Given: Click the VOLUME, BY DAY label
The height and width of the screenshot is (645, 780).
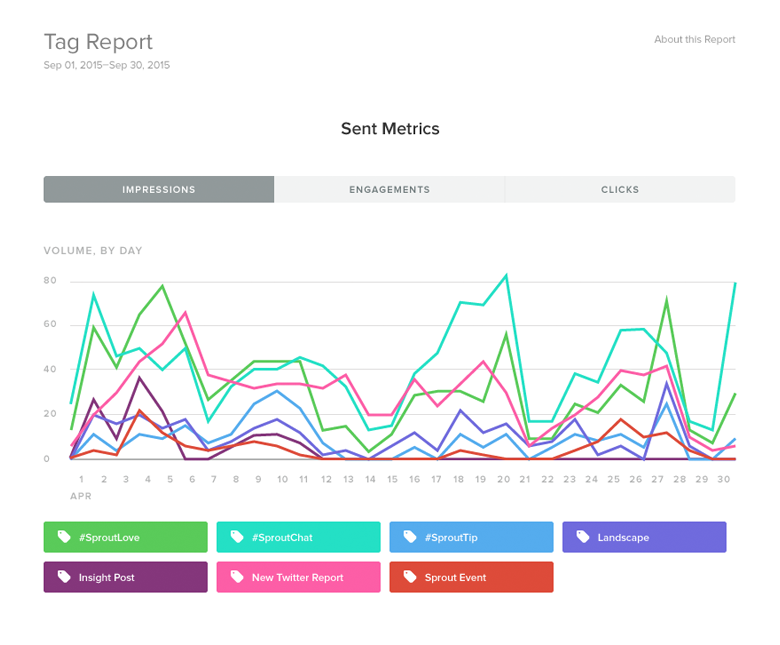Looking at the screenshot, I should click(93, 251).
